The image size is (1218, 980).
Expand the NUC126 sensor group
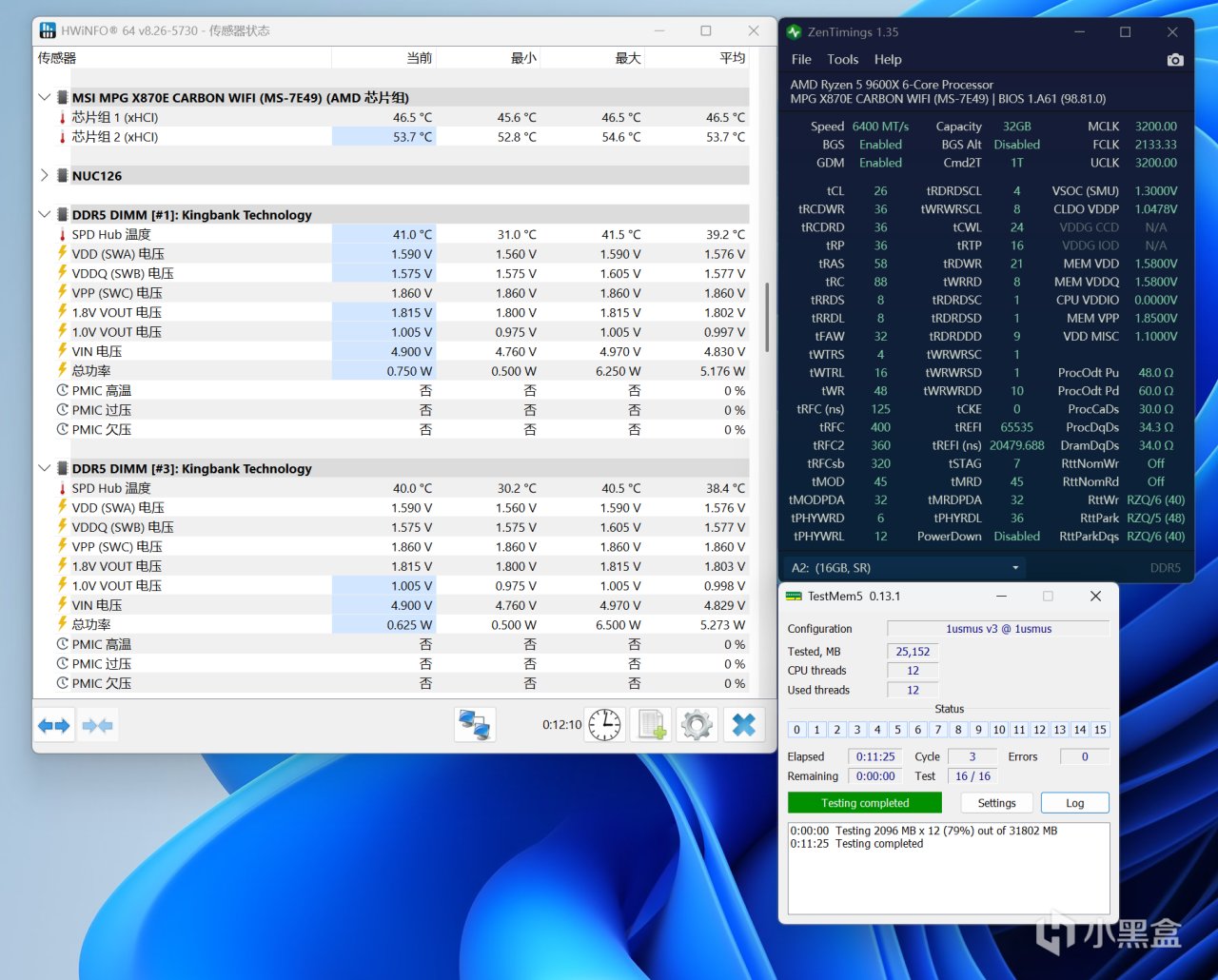44,175
